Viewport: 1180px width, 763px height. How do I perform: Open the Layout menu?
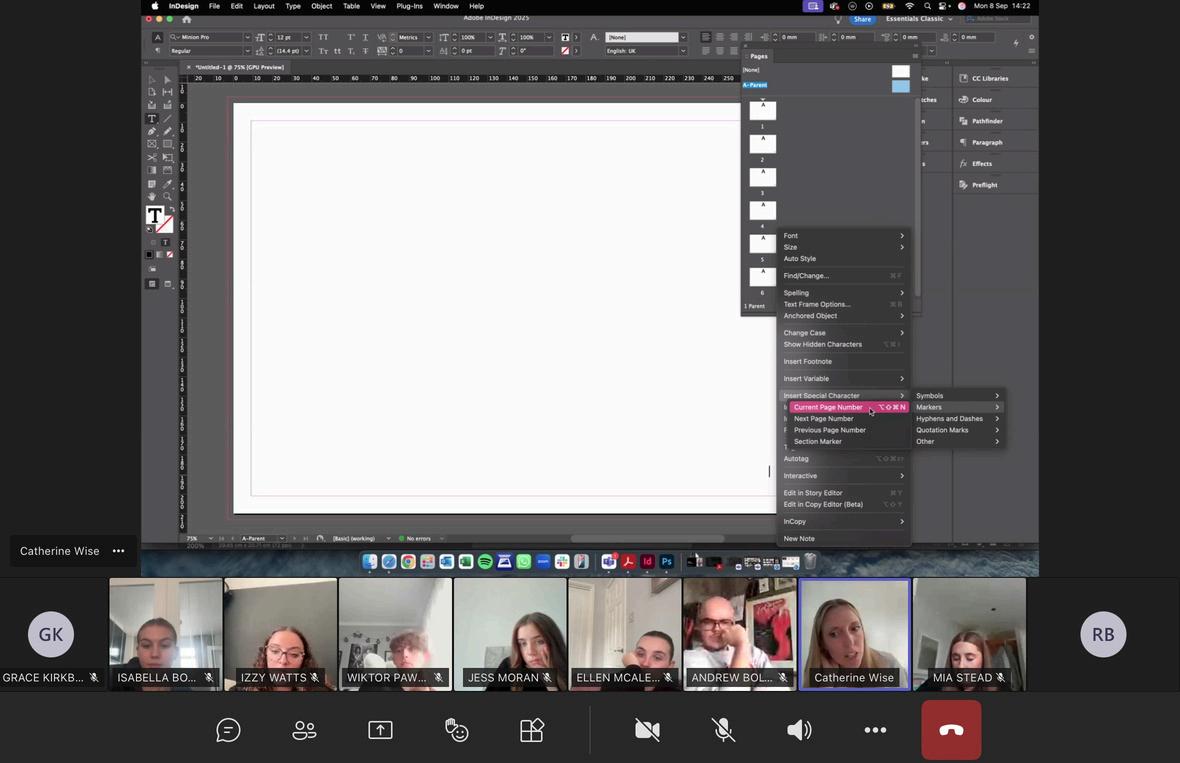(x=263, y=6)
